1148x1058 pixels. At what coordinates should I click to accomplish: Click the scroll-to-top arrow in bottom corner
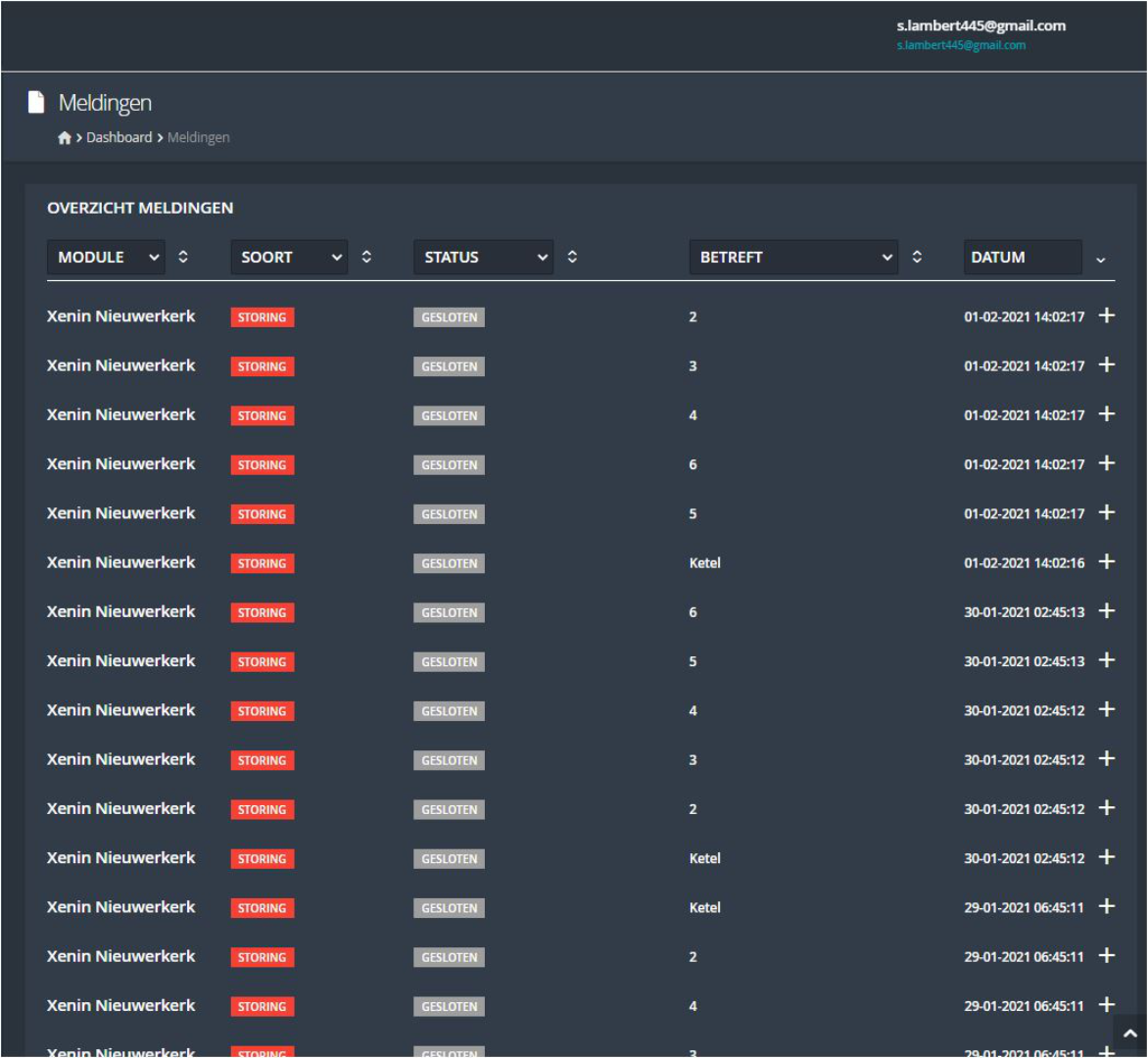tap(1131, 1033)
